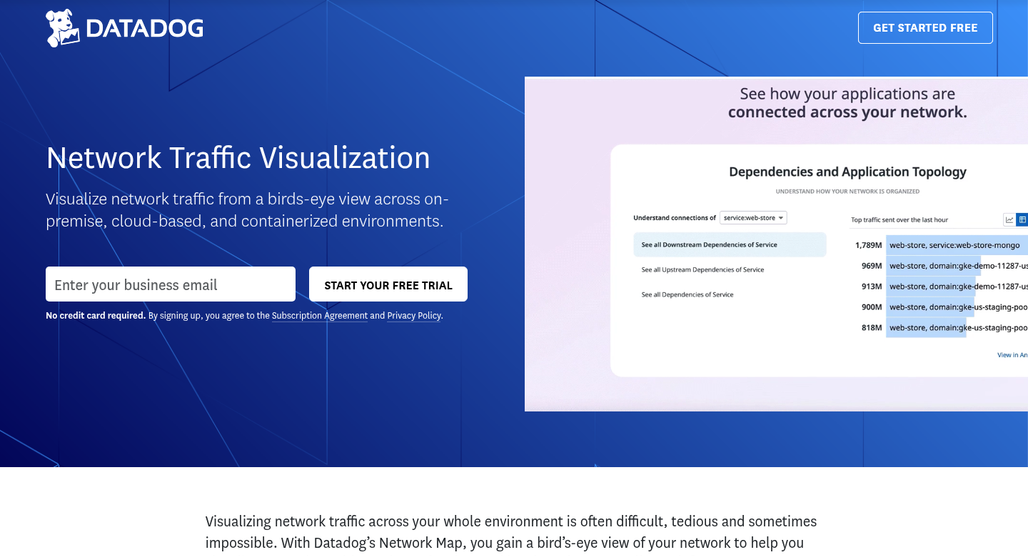Click START YOUR FREE TRIAL button
The height and width of the screenshot is (556, 1028).
[388, 285]
